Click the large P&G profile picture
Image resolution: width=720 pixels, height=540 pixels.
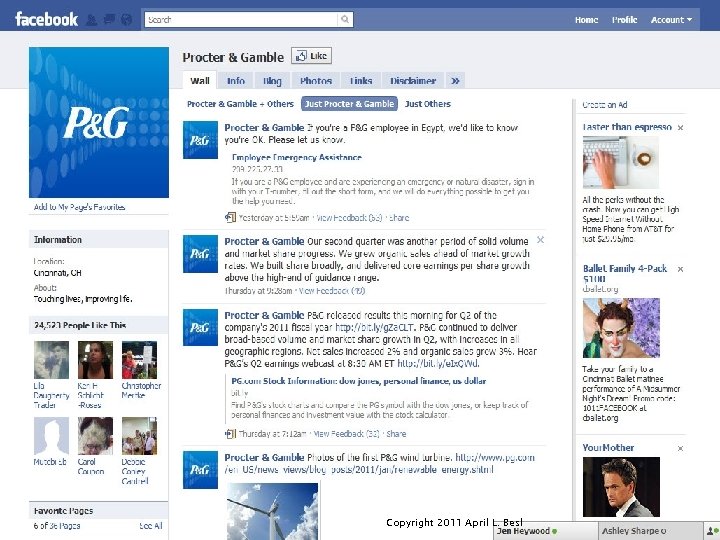coord(99,123)
